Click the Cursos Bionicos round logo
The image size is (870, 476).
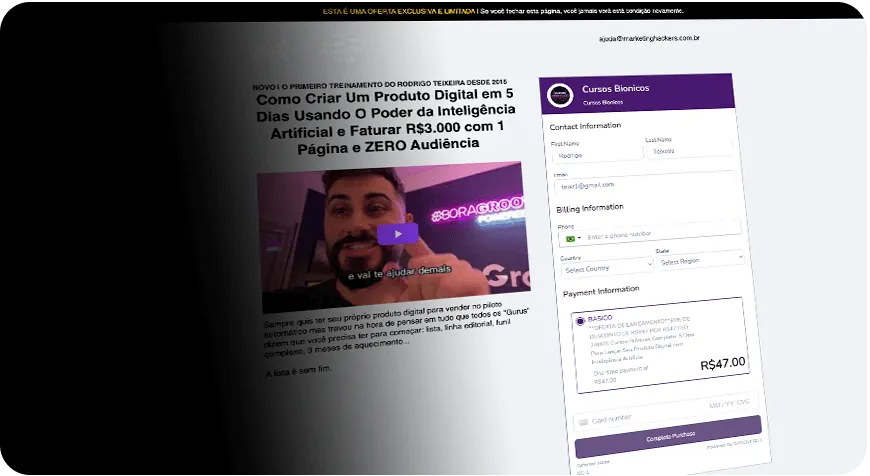point(560,95)
